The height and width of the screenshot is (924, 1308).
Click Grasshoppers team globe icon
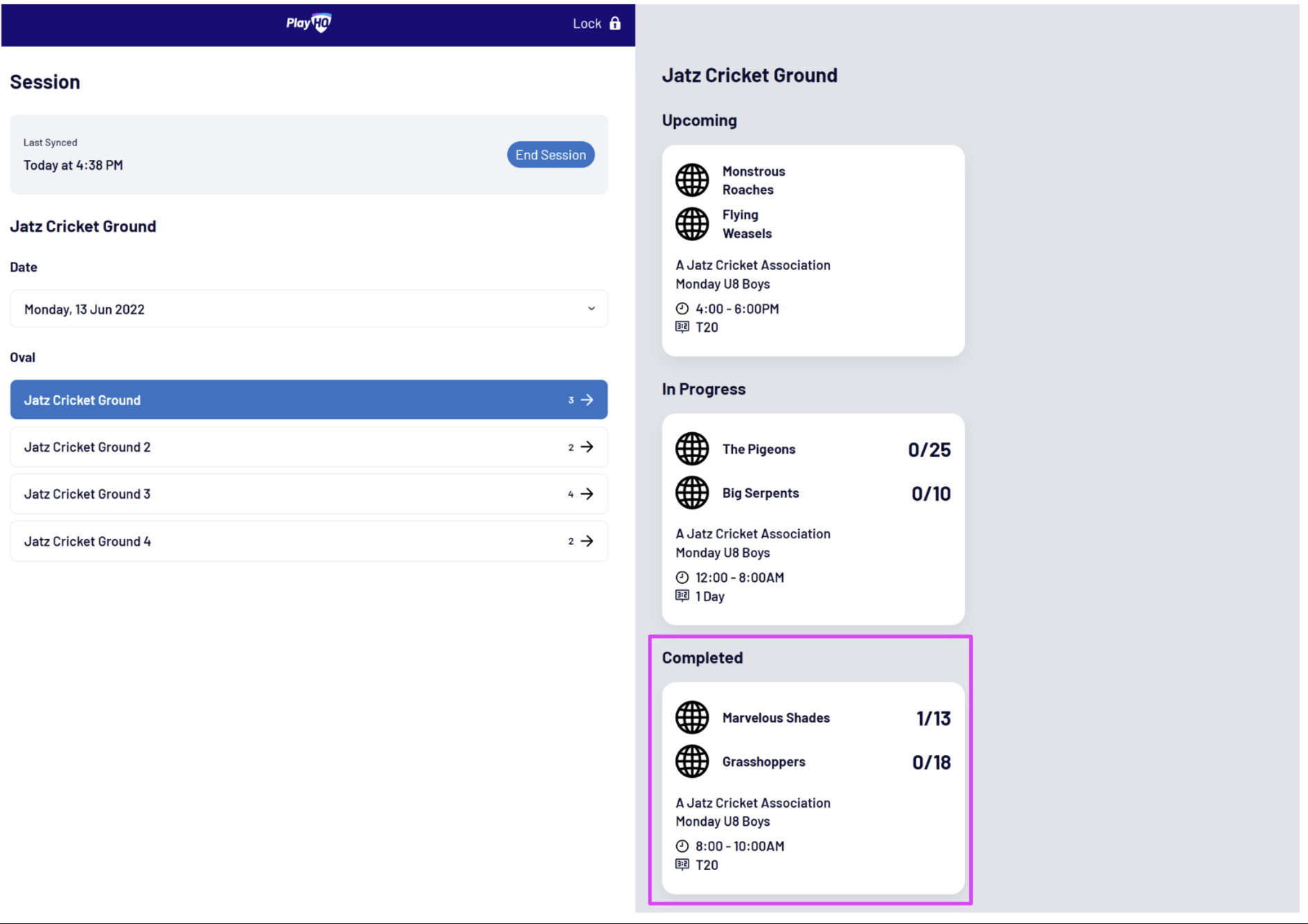pos(692,761)
